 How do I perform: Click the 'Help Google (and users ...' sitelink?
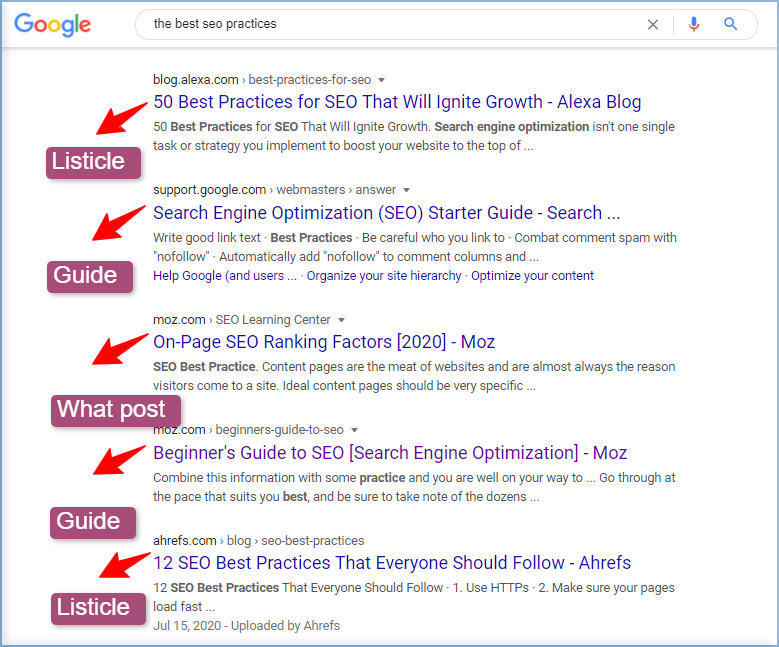pos(225,276)
